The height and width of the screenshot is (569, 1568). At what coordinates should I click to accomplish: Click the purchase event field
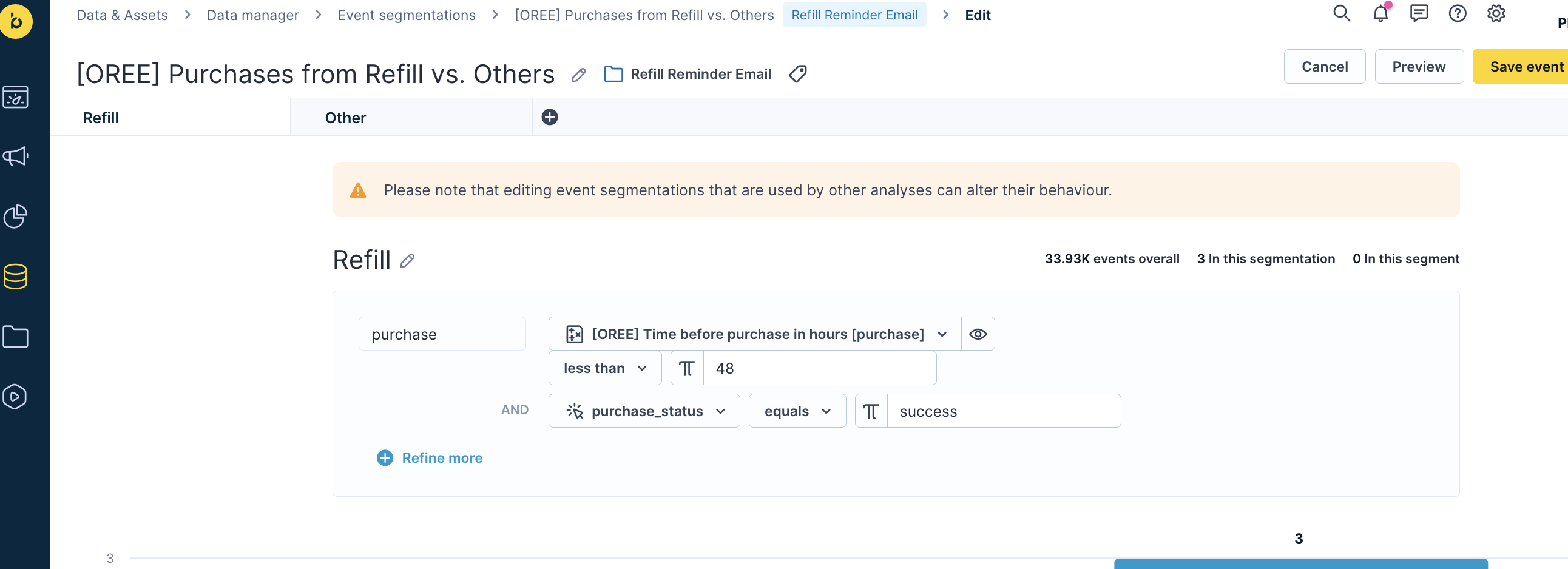[x=442, y=334]
